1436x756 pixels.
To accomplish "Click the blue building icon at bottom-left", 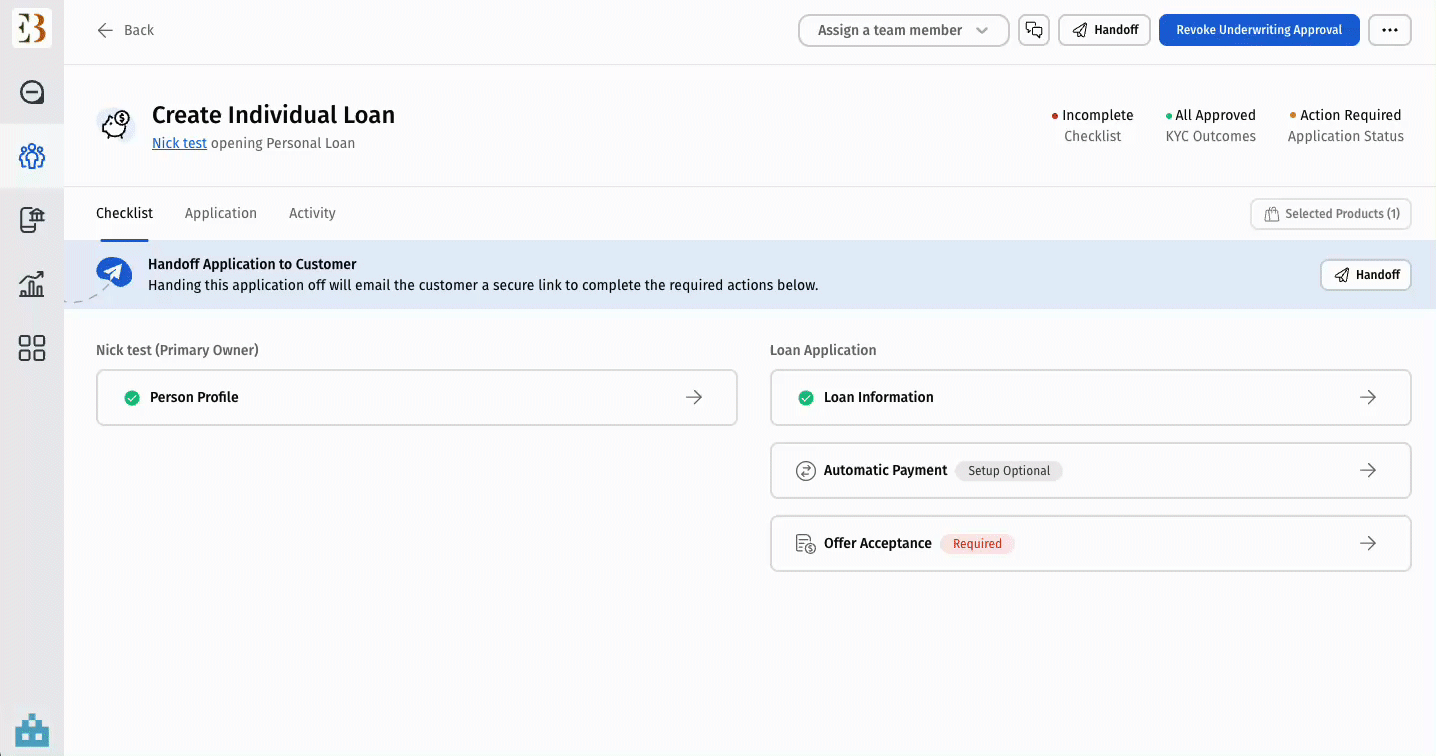I will pos(32,729).
